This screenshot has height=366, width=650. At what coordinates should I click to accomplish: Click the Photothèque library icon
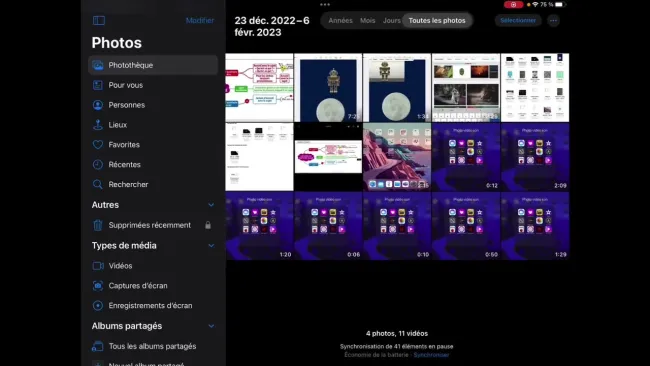[x=98, y=65]
